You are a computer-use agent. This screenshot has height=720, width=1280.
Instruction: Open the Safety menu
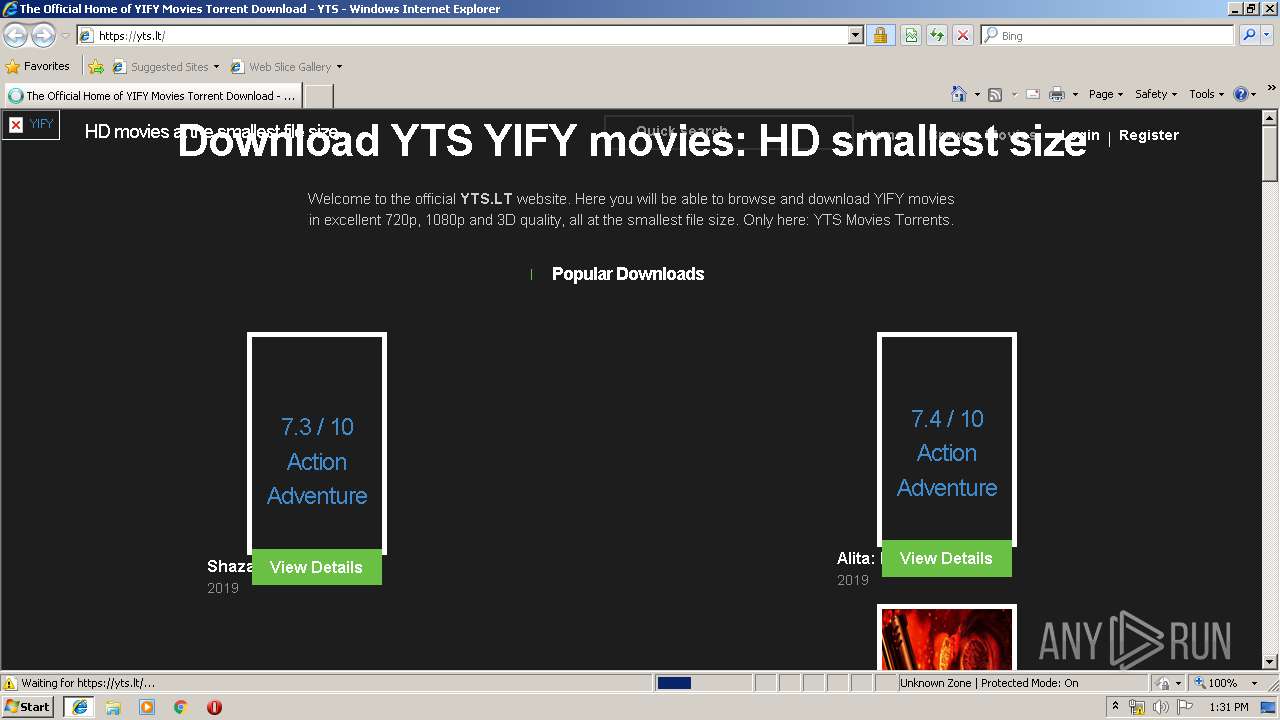(1156, 94)
